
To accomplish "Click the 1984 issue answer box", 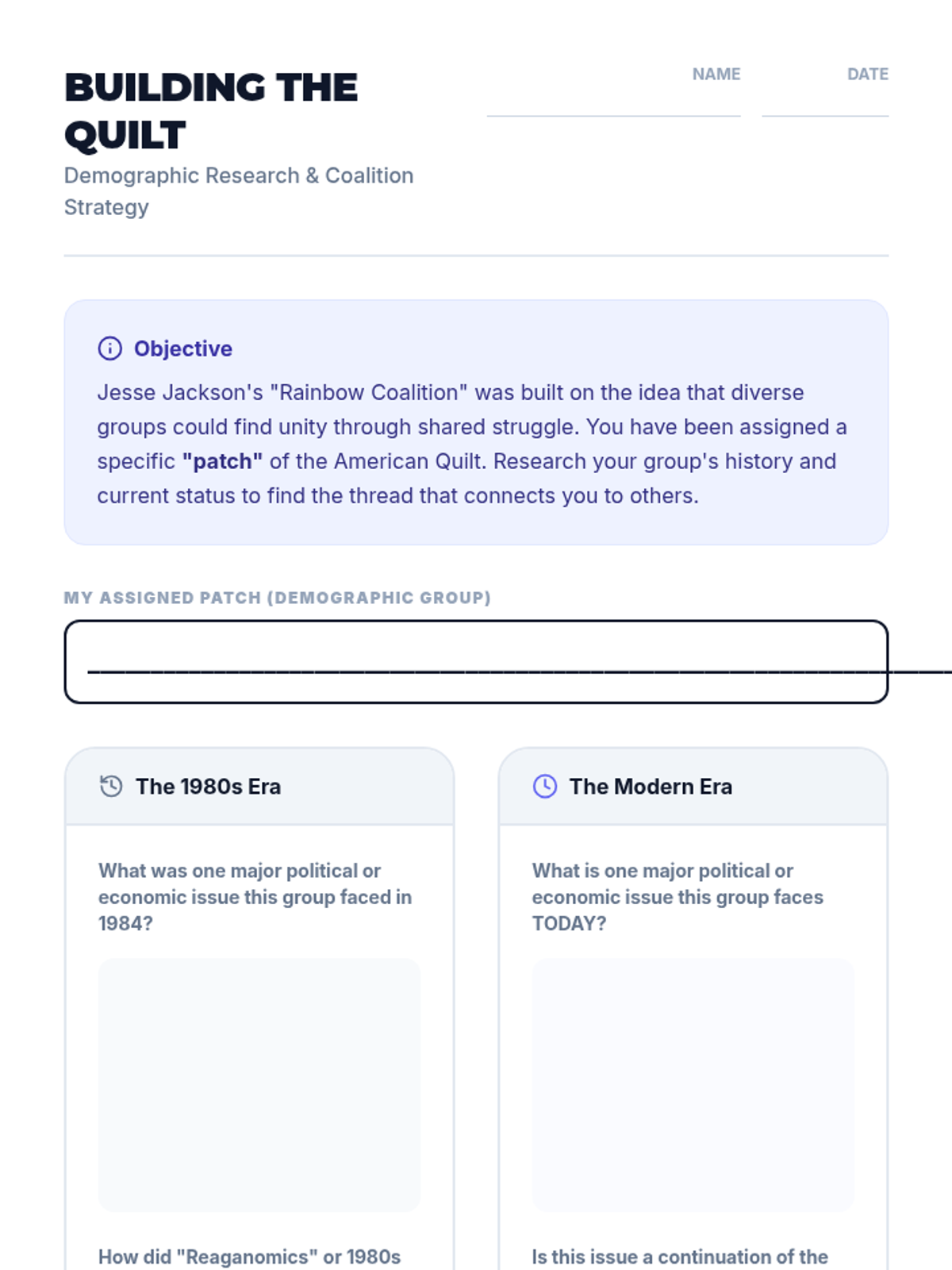I will pyautogui.click(x=259, y=1084).
